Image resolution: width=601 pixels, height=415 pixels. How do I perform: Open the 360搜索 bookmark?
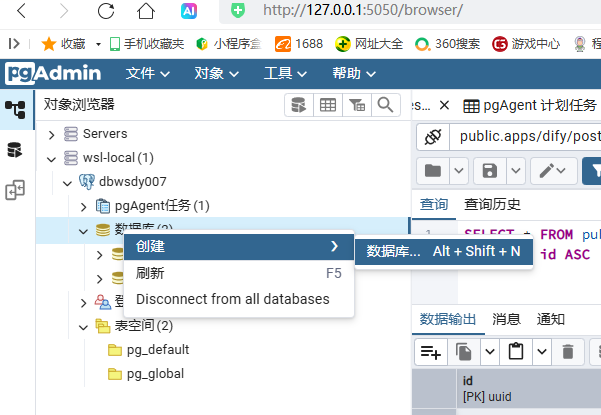(x=447, y=44)
